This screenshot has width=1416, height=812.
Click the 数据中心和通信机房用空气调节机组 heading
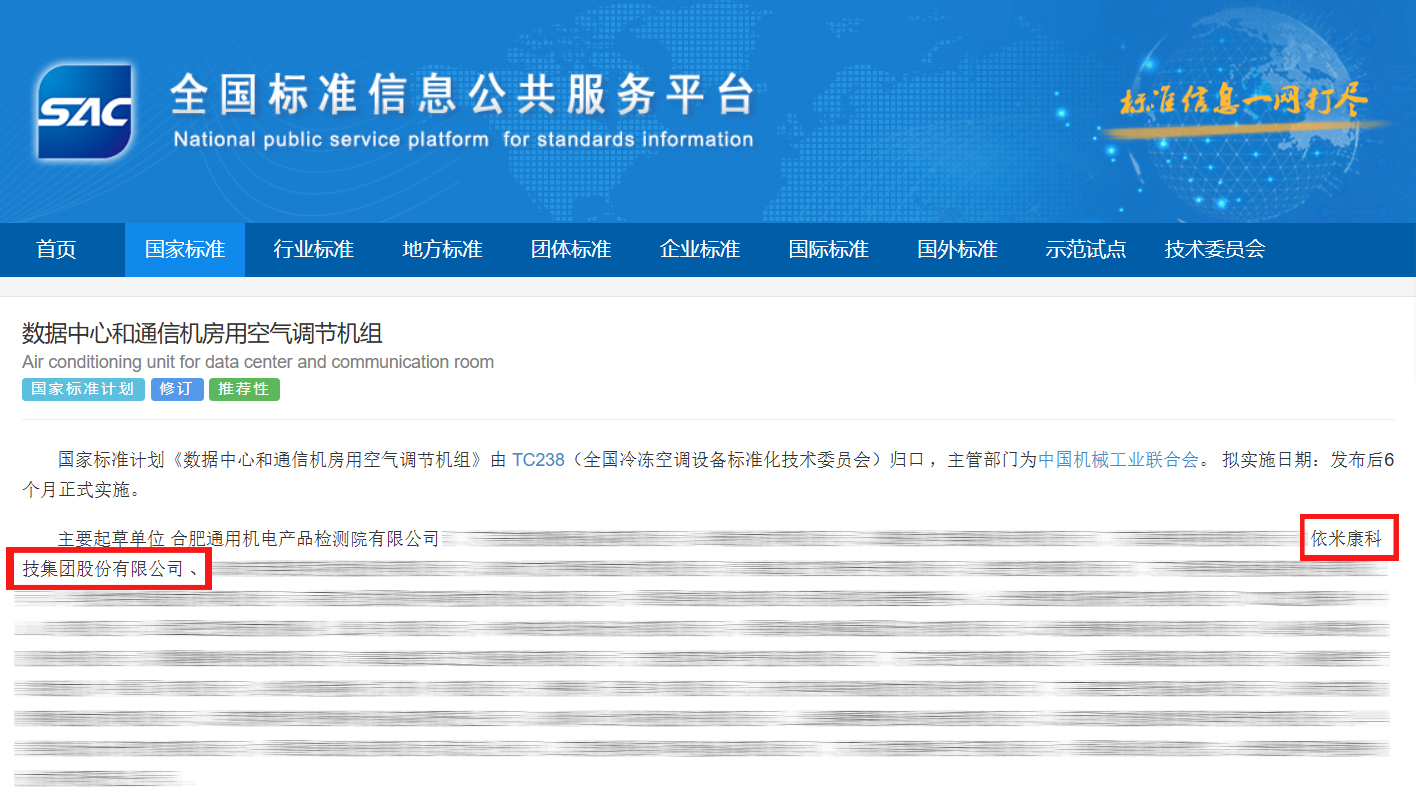pyautogui.click(x=202, y=333)
